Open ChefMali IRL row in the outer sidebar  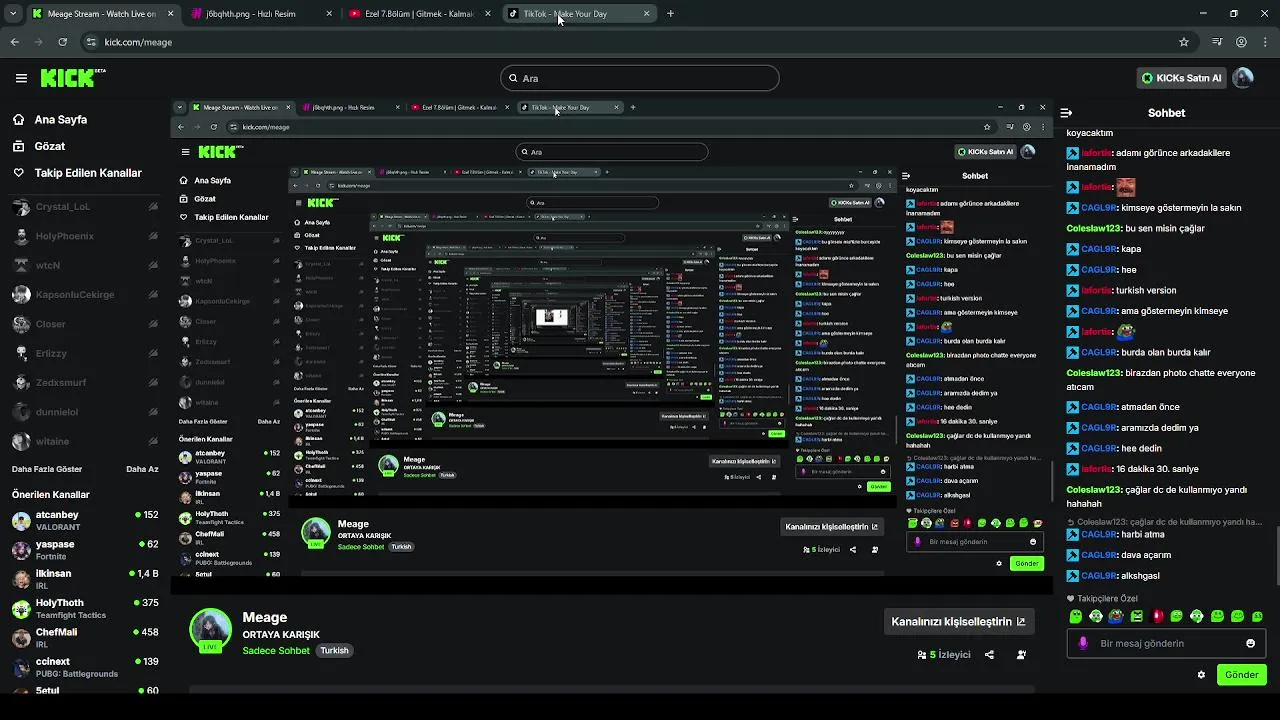(x=85, y=638)
